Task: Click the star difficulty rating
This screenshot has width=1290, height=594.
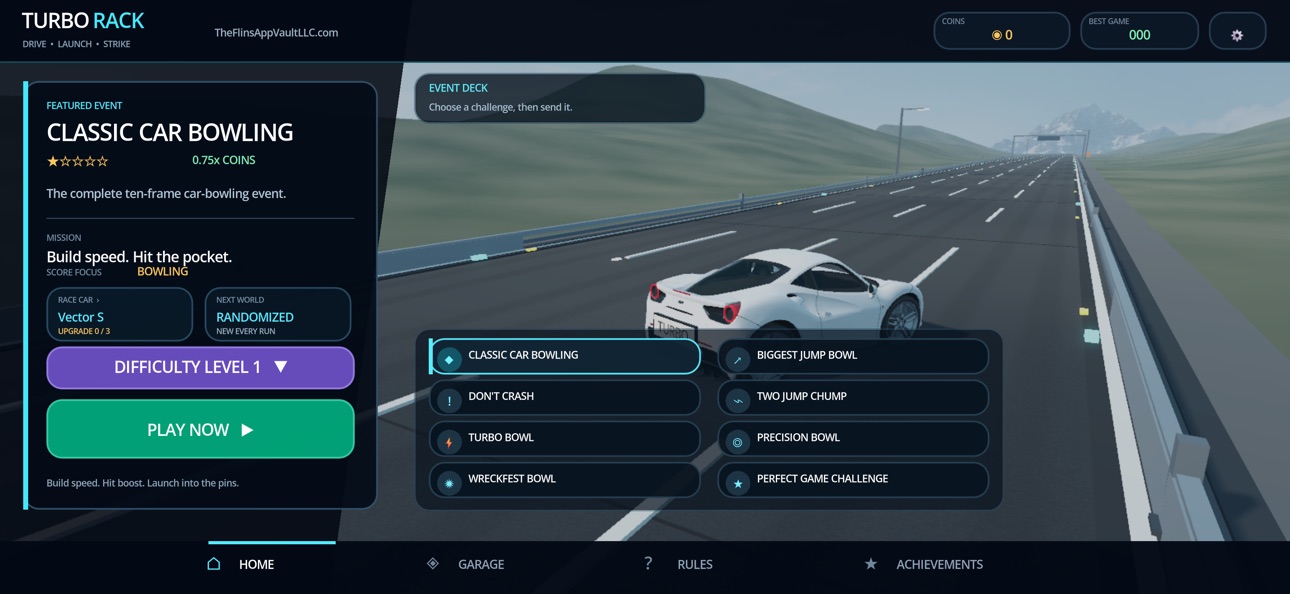Action: coord(77,160)
